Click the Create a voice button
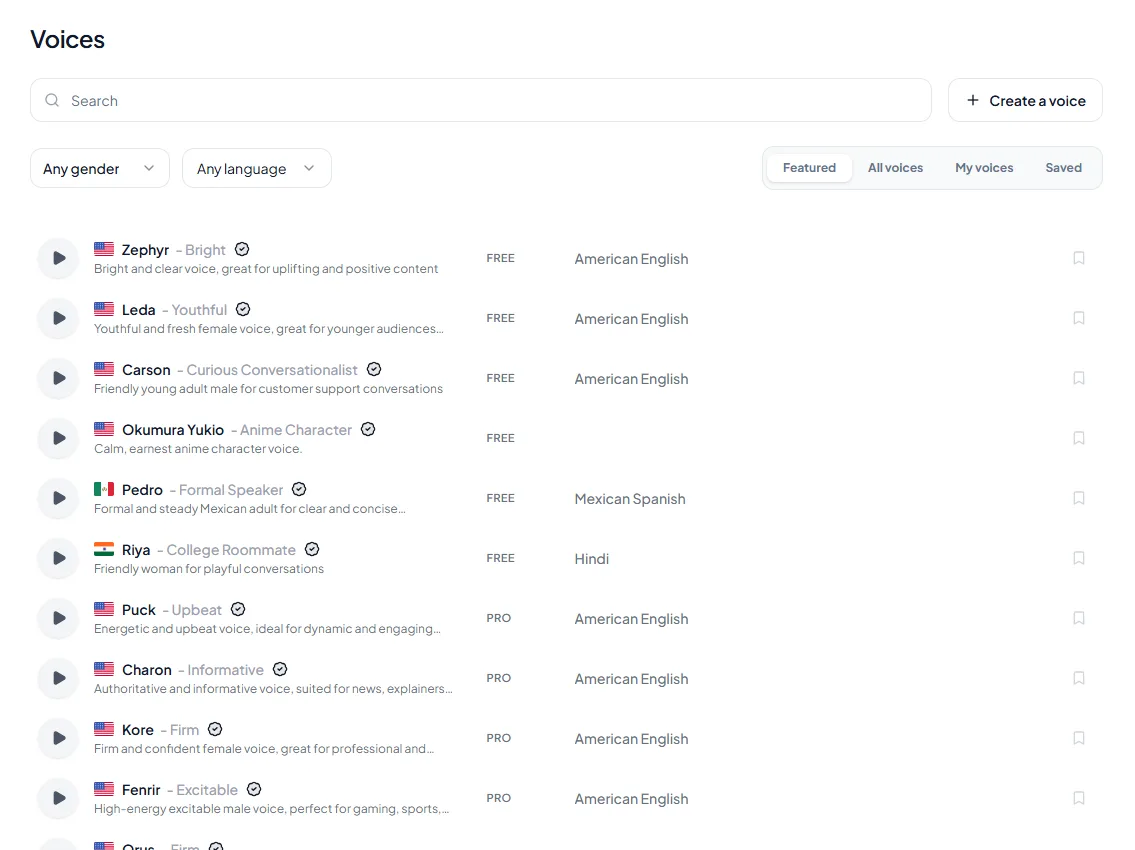The width and height of the screenshot is (1135, 850). coord(1025,101)
